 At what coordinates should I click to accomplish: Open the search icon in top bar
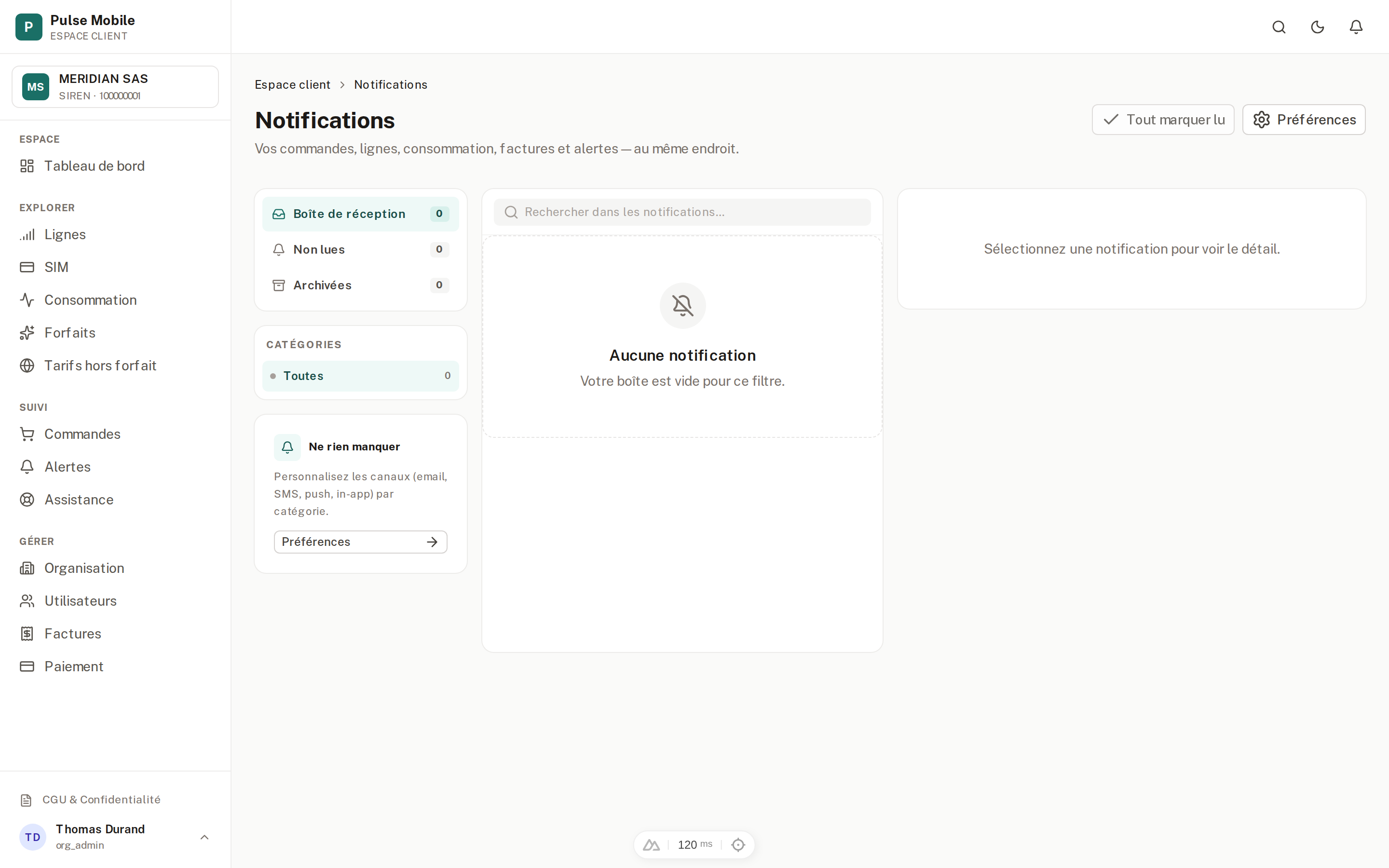(1279, 27)
